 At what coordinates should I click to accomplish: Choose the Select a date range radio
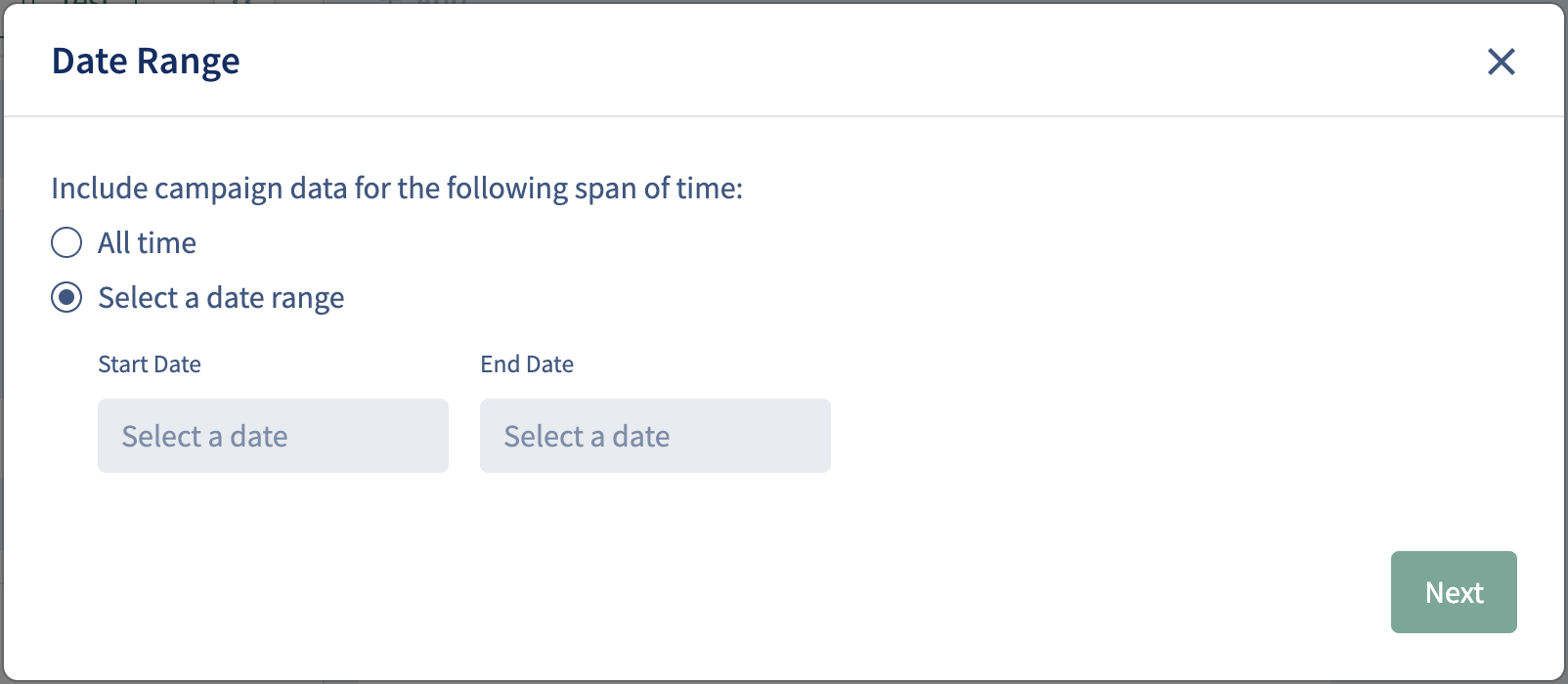pos(66,297)
